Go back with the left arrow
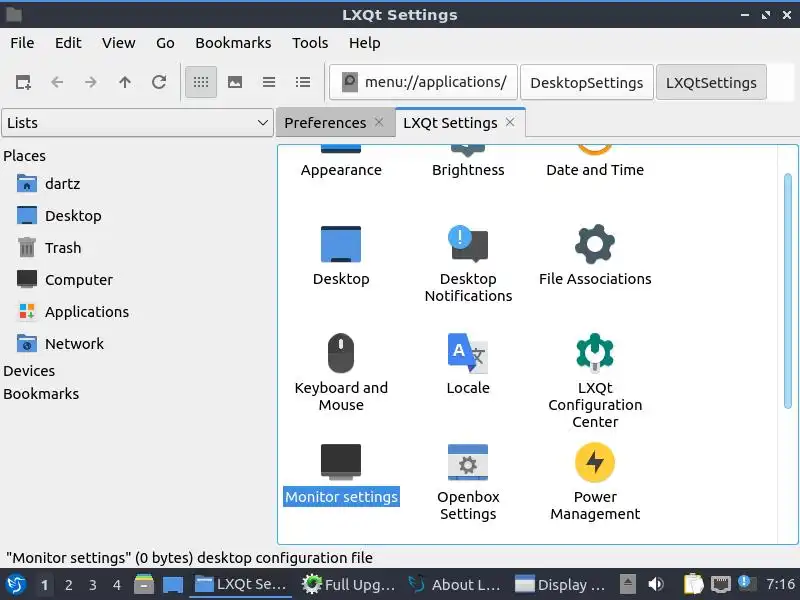Viewport: 800px width, 600px height. pyautogui.click(x=57, y=82)
